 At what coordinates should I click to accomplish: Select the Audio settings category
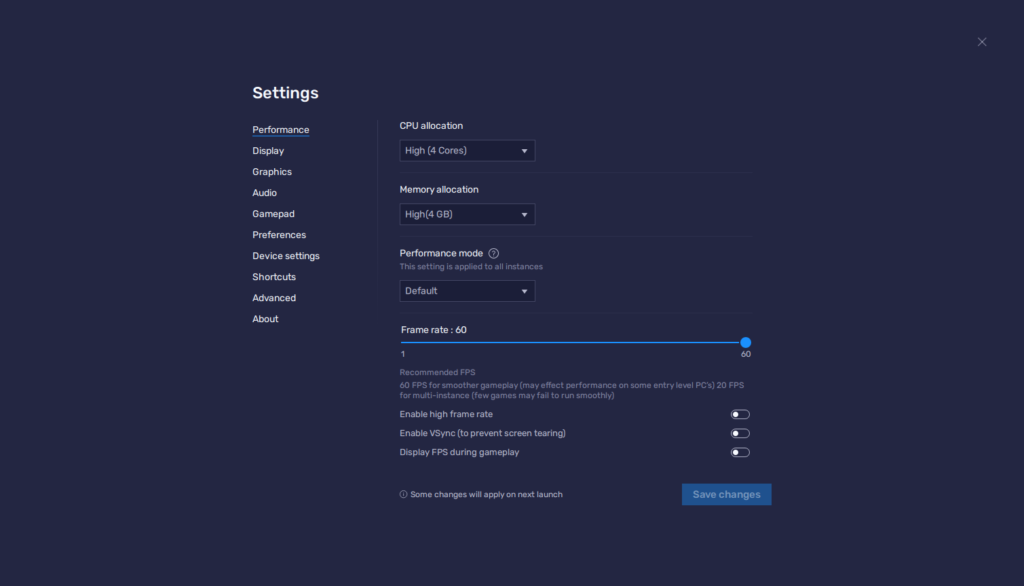pos(264,192)
